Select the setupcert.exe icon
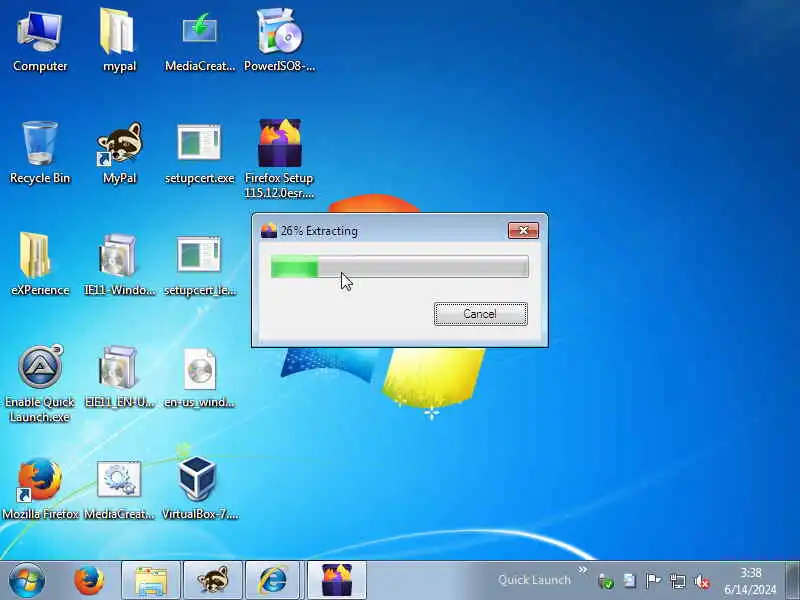 click(x=199, y=153)
